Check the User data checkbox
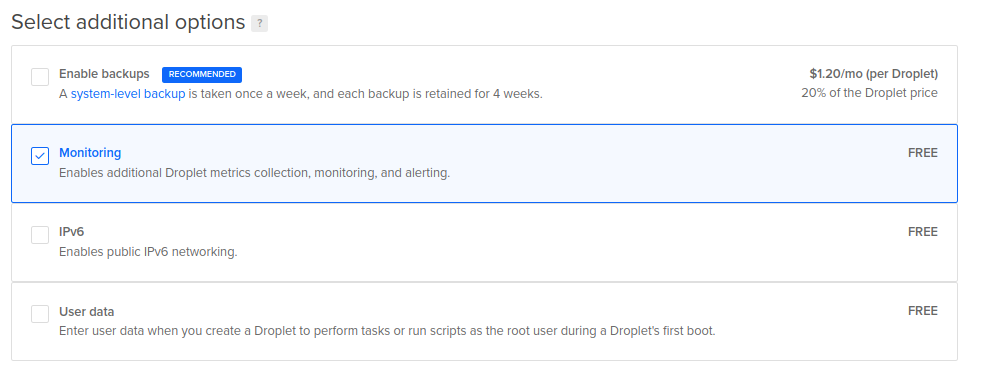Image resolution: width=983 pixels, height=383 pixels. 40,314
